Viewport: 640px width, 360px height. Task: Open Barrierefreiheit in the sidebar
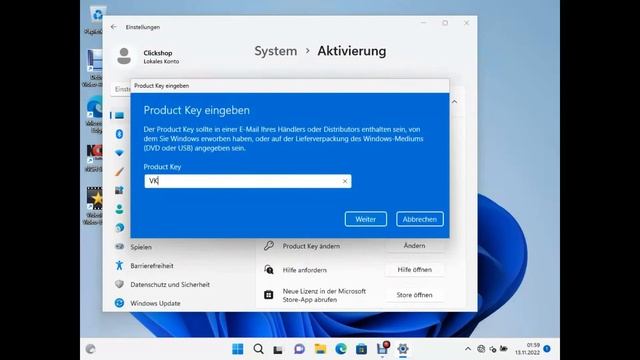click(152, 266)
